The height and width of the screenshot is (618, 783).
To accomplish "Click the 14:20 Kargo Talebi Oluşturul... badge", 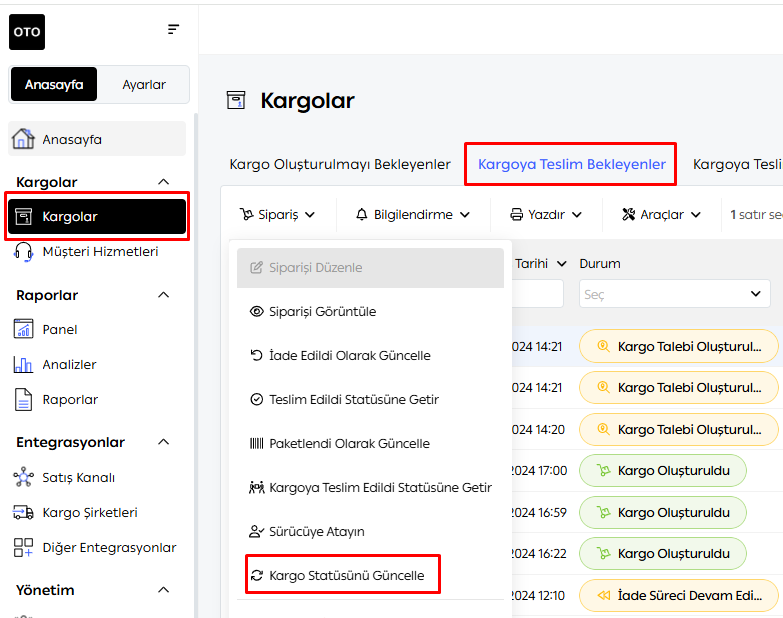I will point(678,429).
